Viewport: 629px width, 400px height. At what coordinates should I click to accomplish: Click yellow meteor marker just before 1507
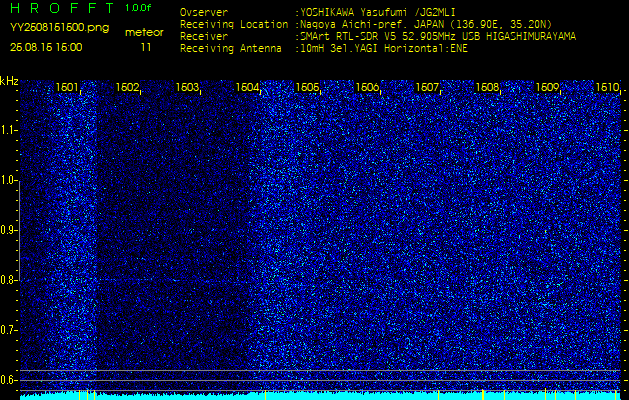(x=438, y=394)
